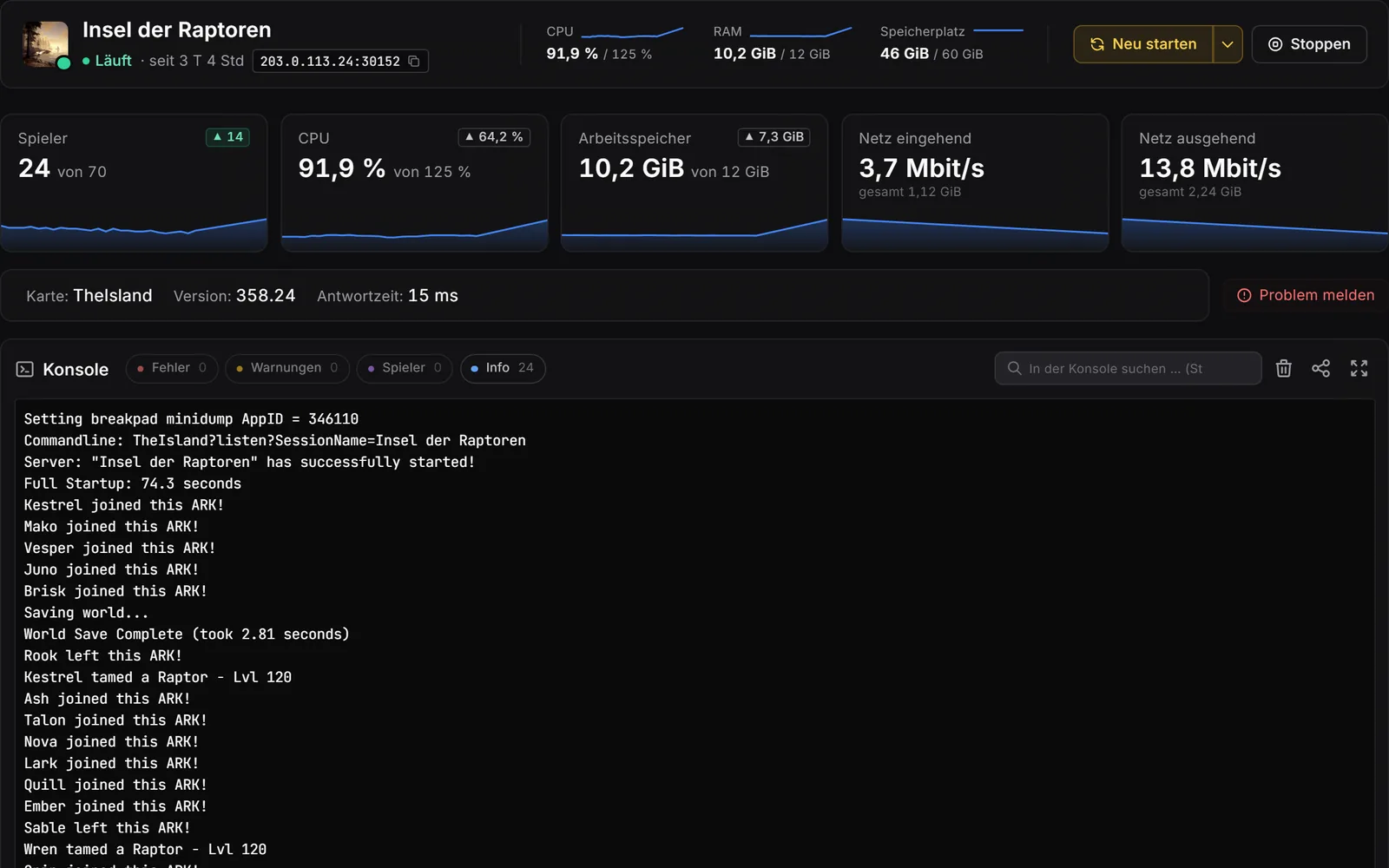Toggle the Info log filter
The height and width of the screenshot is (868, 1389).
tap(503, 368)
